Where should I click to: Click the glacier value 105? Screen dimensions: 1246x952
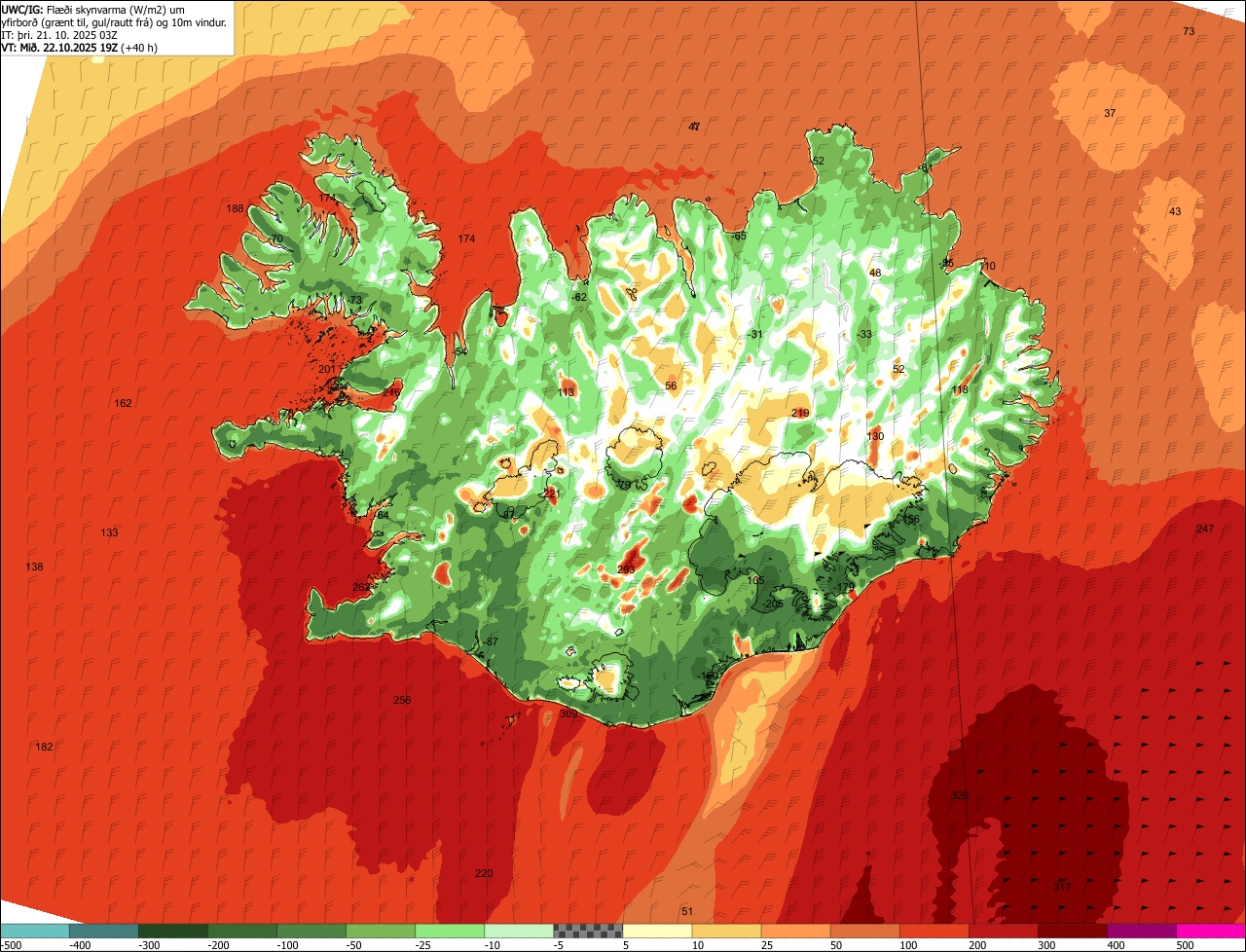(755, 580)
